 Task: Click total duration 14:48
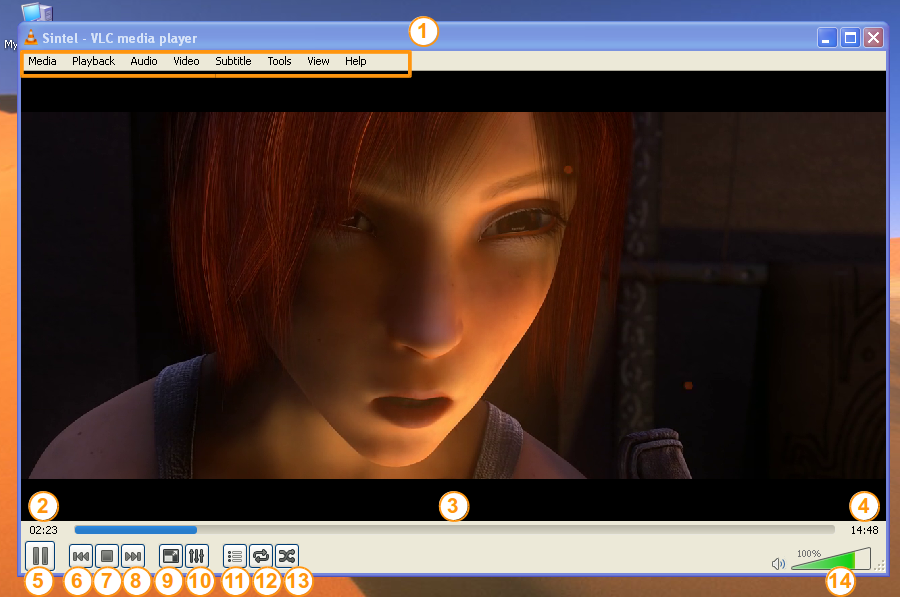tap(864, 530)
